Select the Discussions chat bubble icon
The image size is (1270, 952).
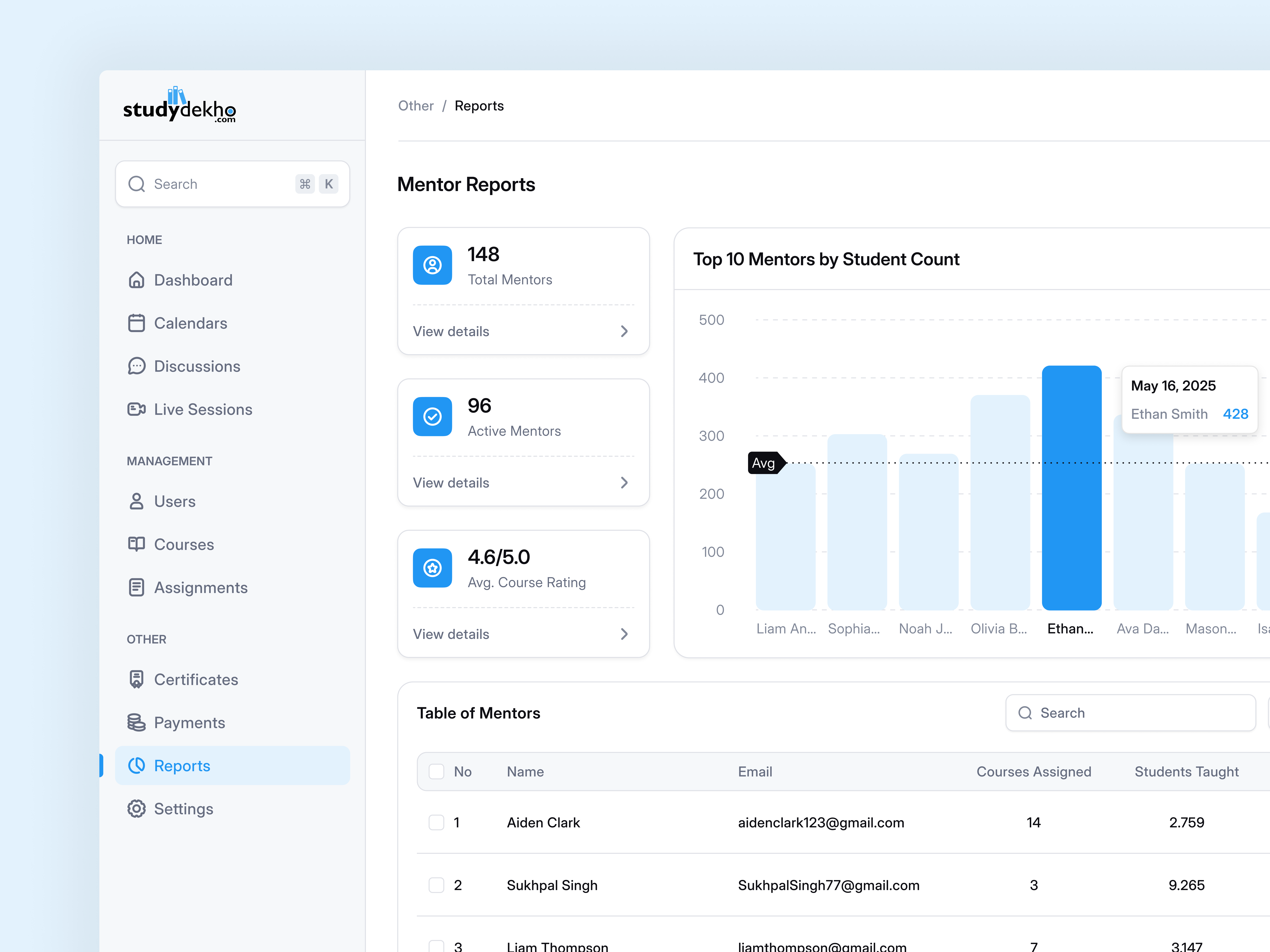[137, 366]
